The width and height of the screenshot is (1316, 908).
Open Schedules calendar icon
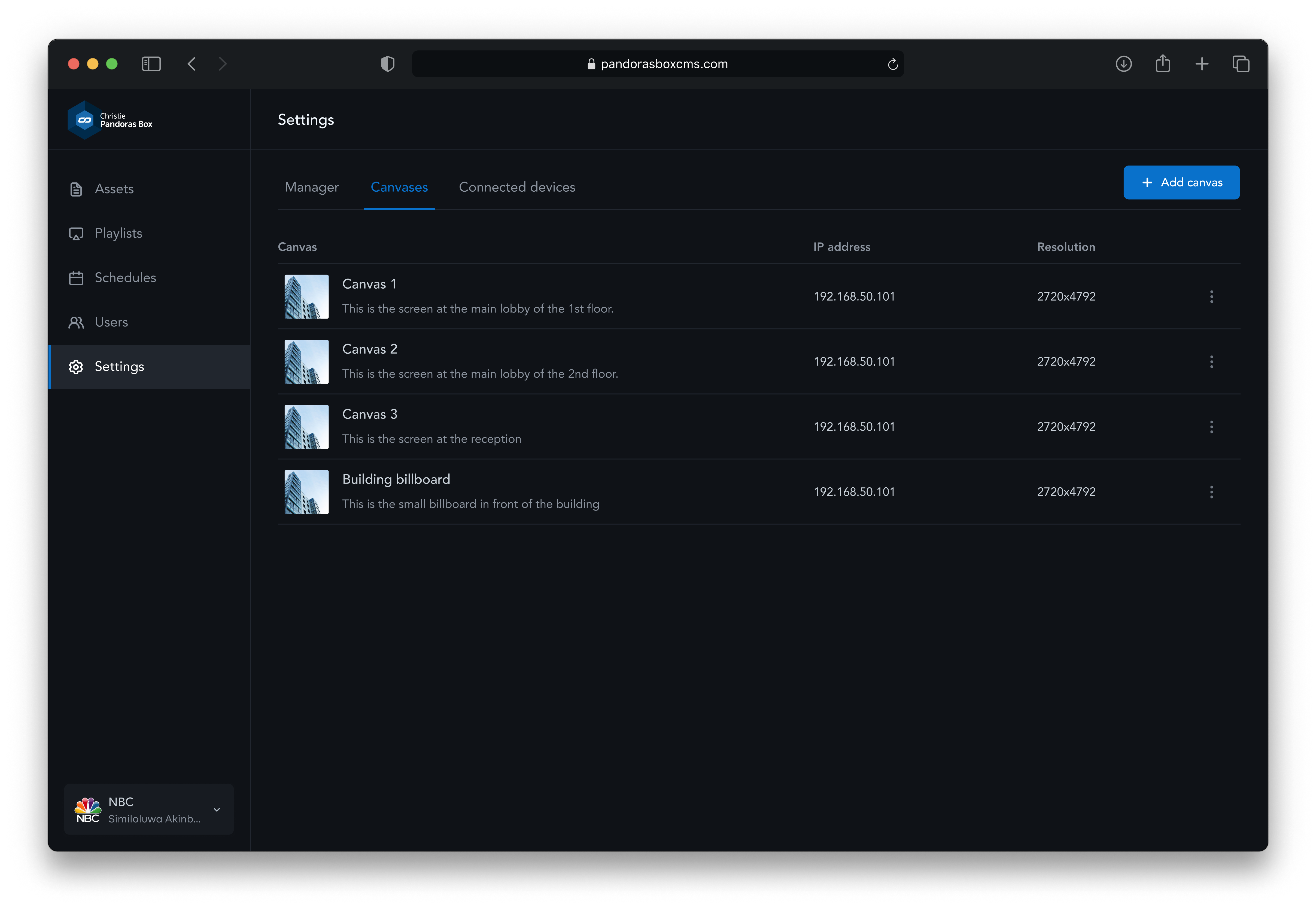tap(76, 278)
